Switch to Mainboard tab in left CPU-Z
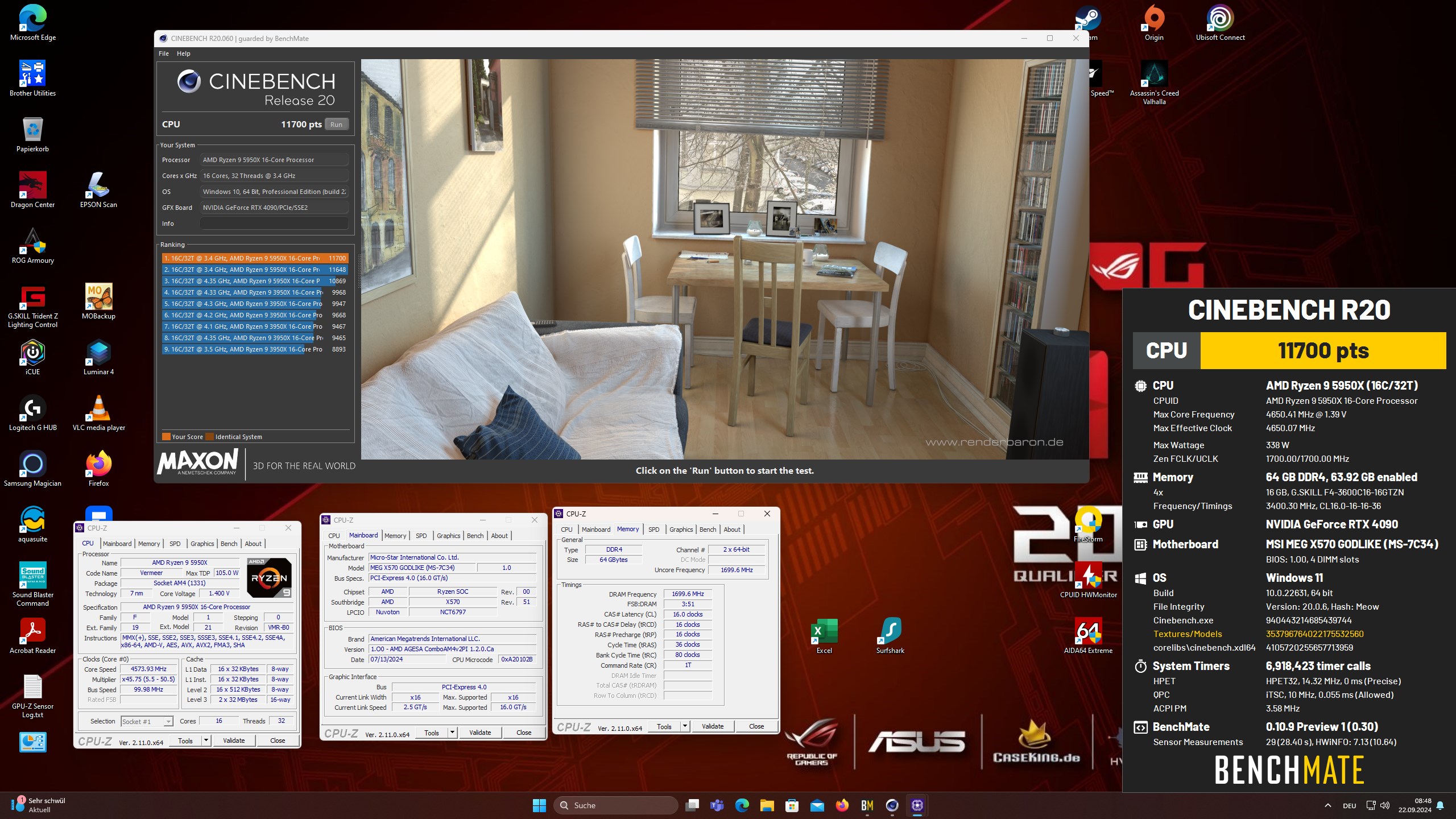Screen dimensions: 1456x819 (117, 544)
